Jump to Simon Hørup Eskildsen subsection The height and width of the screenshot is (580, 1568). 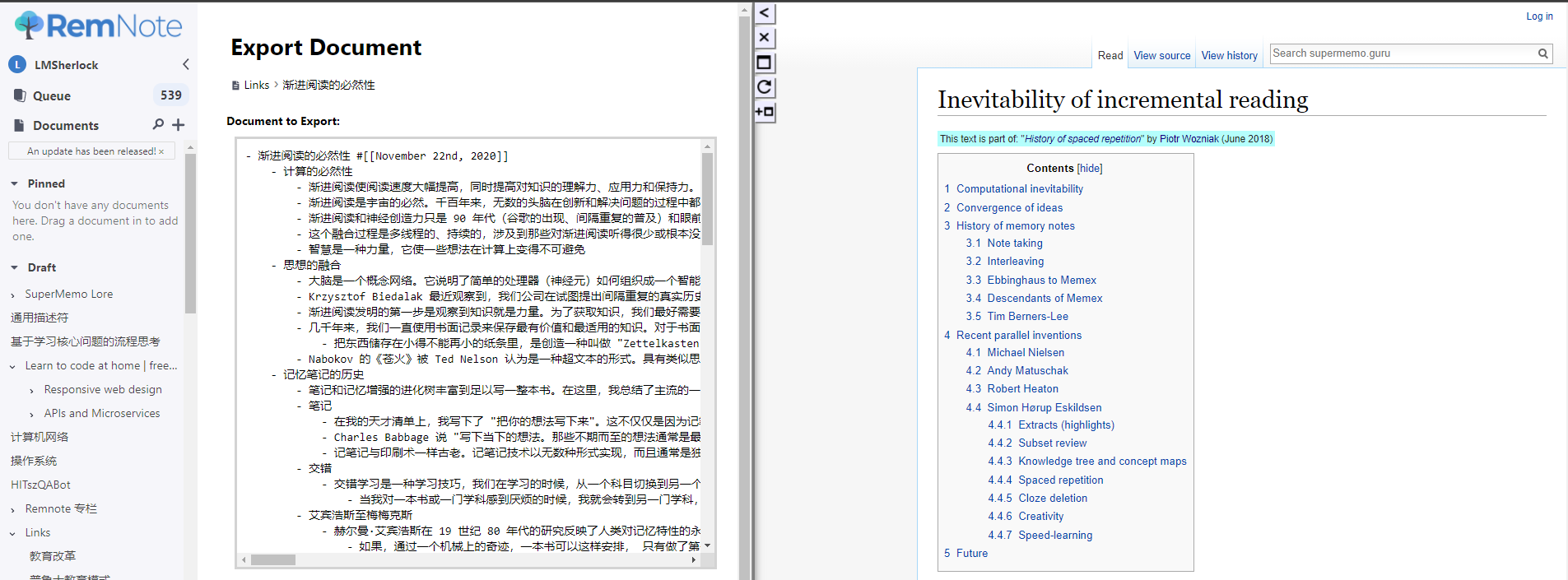(x=1044, y=407)
